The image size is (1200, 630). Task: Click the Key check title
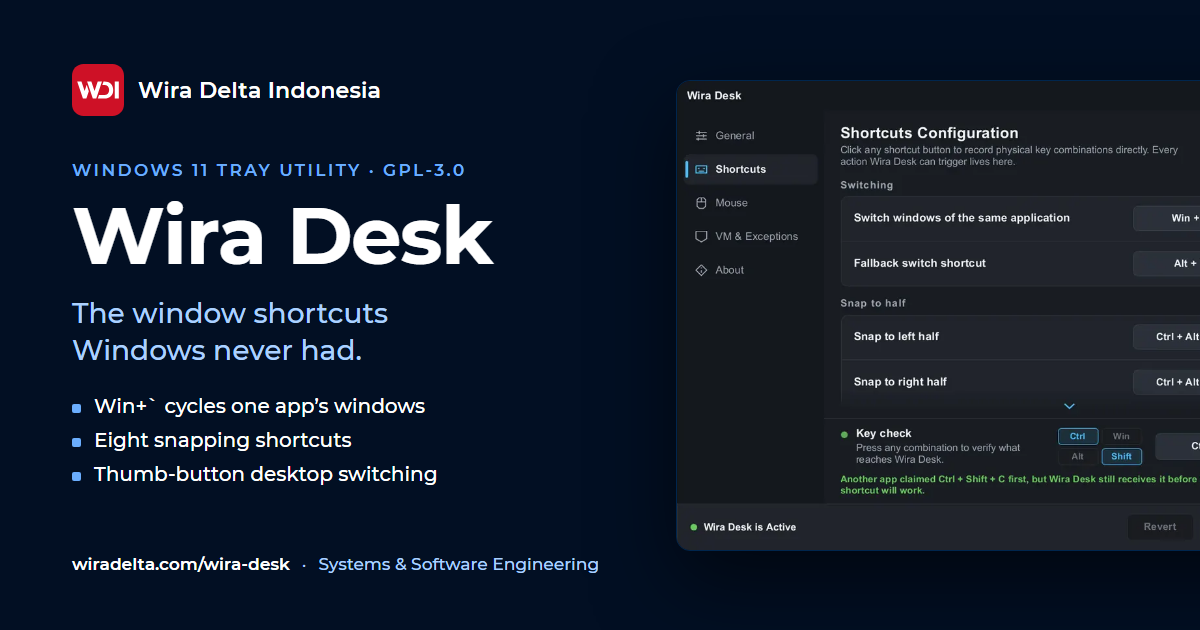(x=884, y=434)
